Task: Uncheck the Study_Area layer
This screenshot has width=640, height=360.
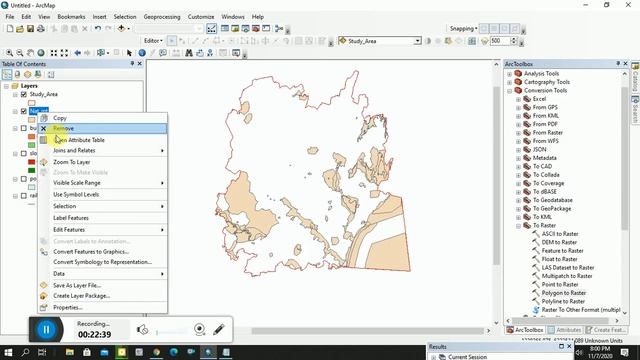Action: click(x=24, y=94)
